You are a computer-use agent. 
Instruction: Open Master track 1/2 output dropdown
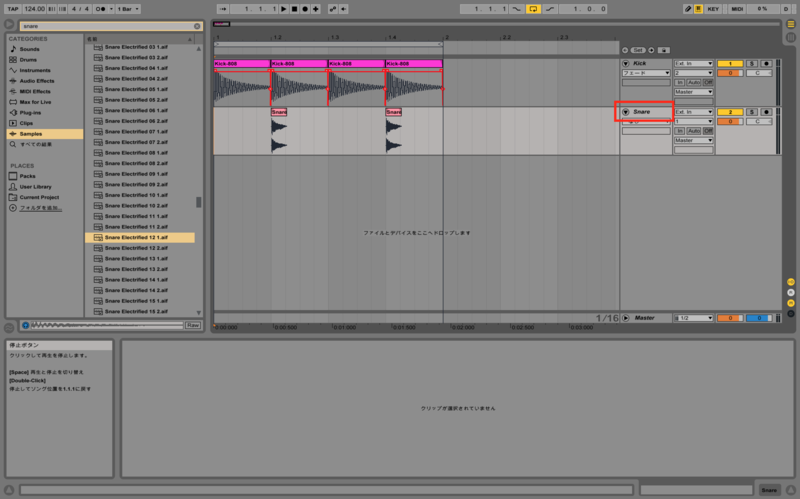(x=693, y=318)
